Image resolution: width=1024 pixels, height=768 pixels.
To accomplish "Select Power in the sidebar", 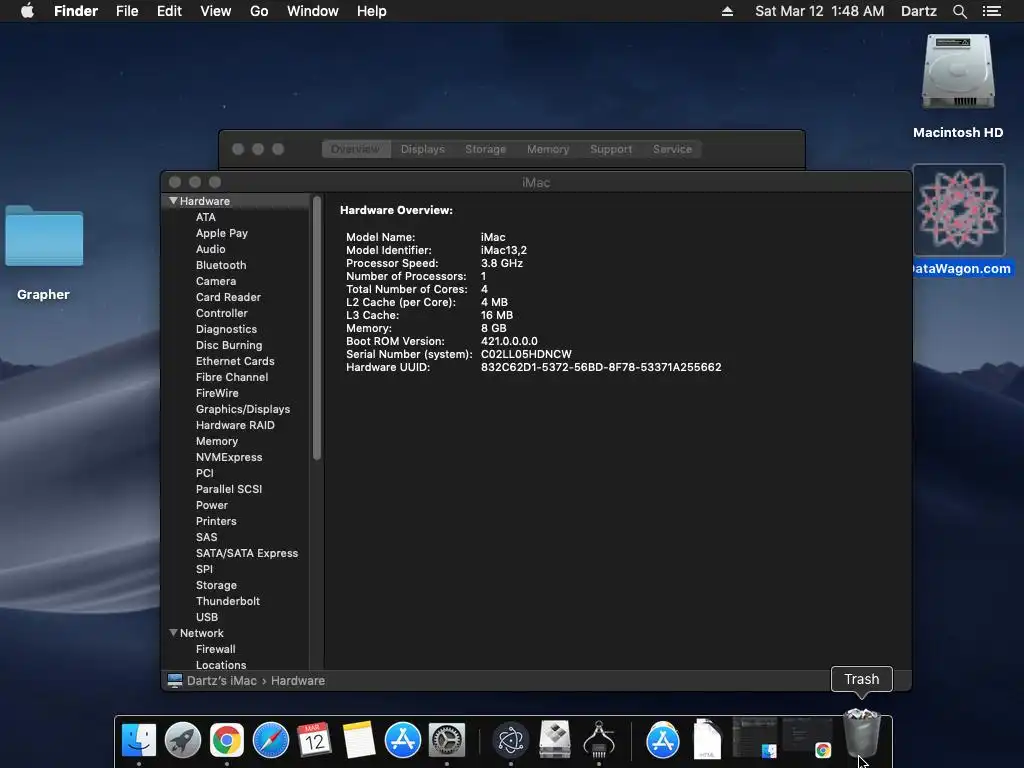I will [212, 505].
